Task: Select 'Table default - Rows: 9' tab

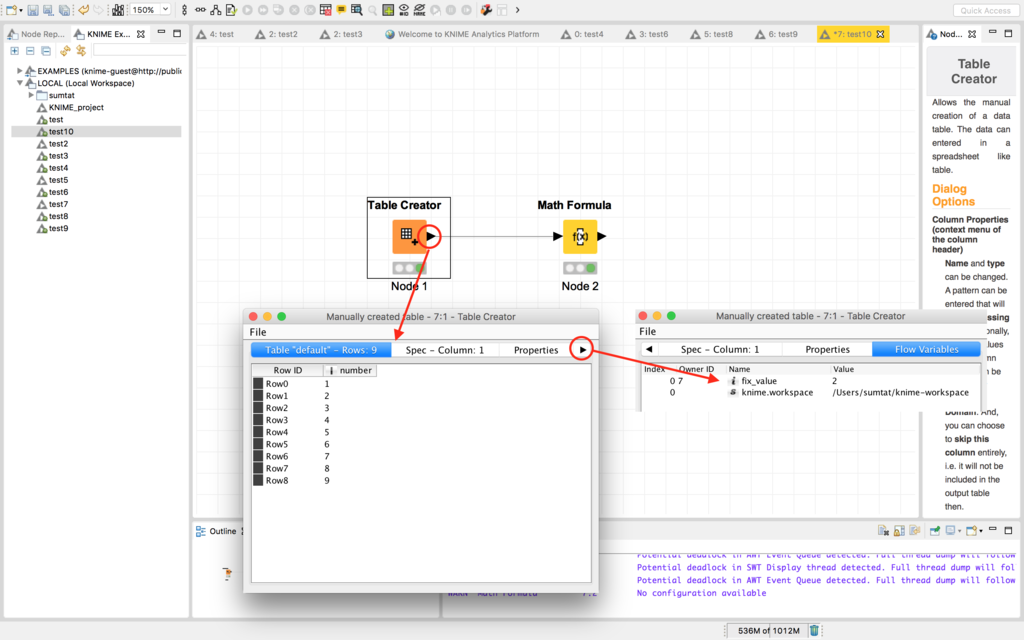Action: 321,350
